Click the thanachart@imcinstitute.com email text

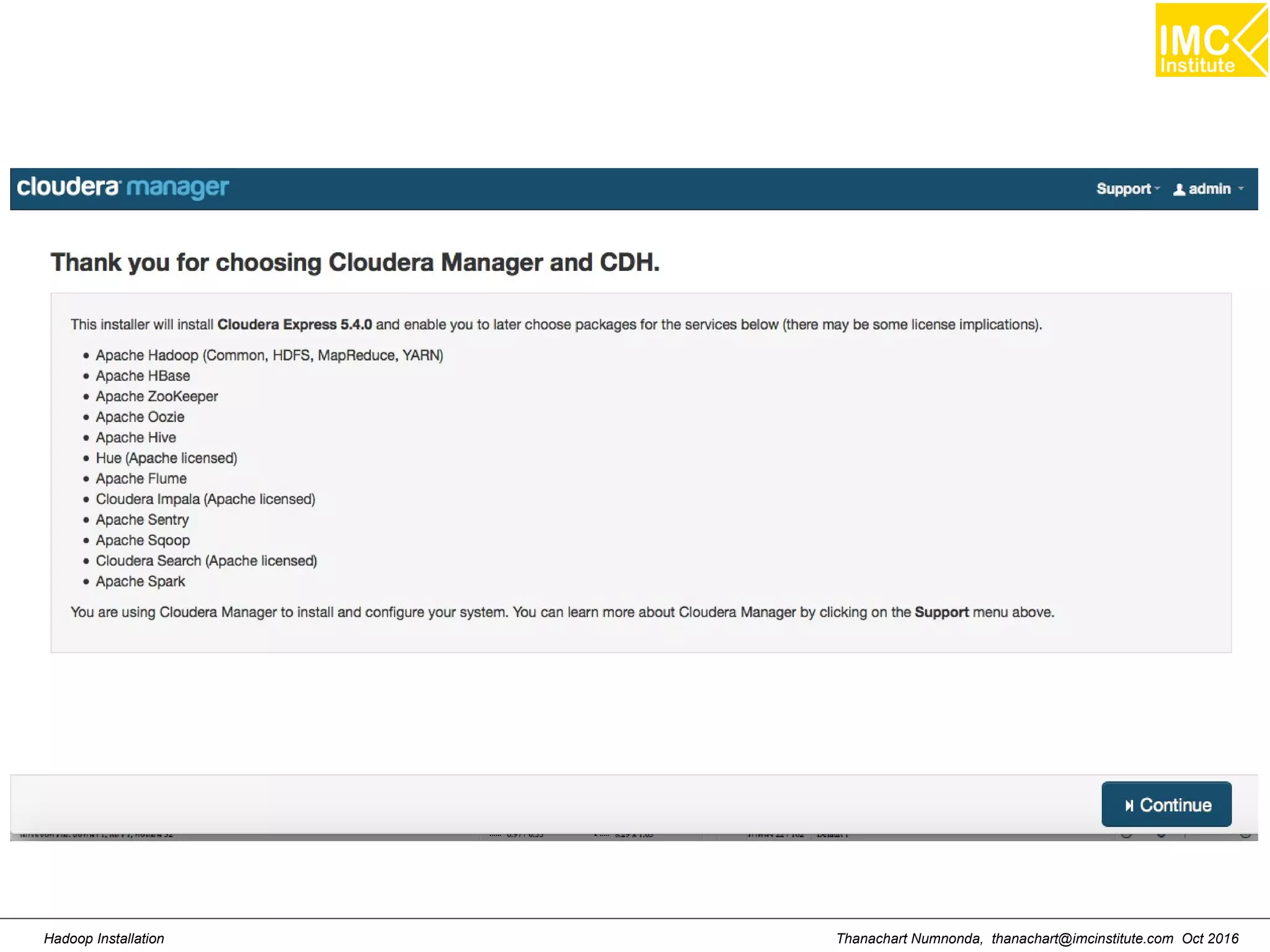pyautogui.click(x=1082, y=938)
